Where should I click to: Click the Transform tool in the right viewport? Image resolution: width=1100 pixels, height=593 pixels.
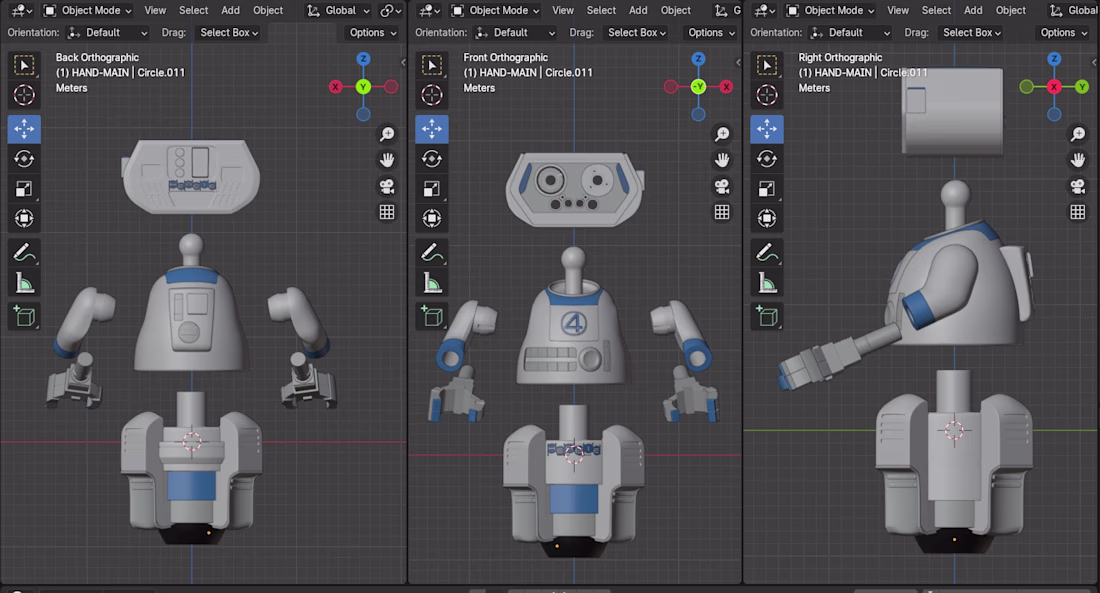tap(767, 218)
